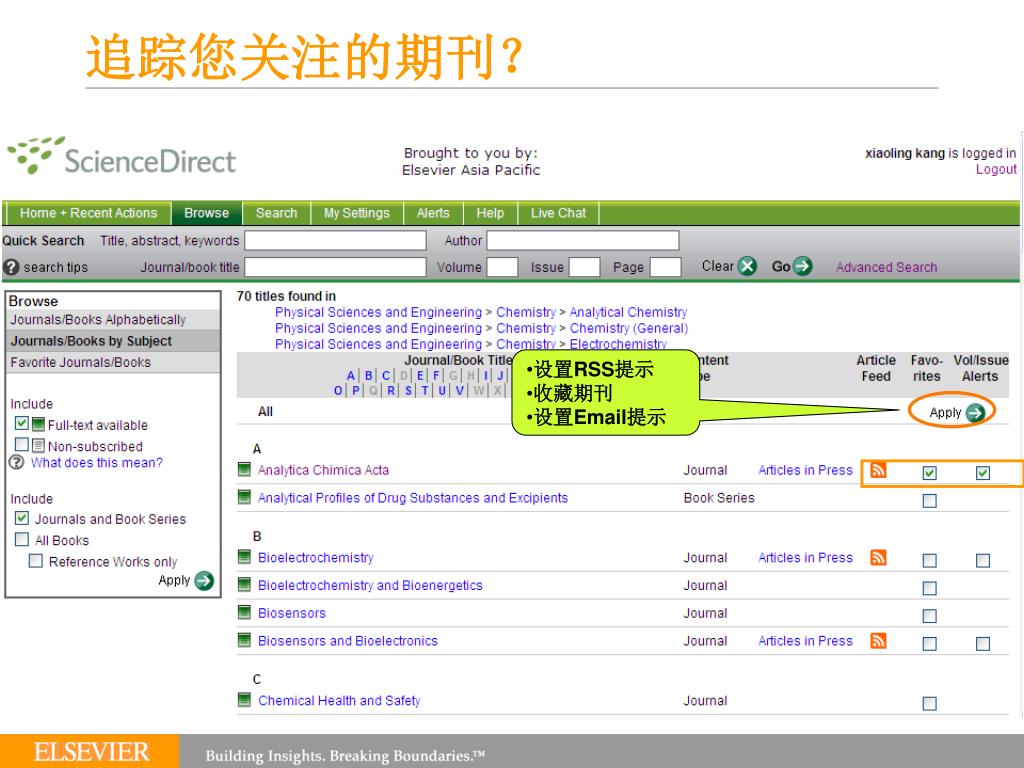Viewport: 1024px width, 768px height.
Task: Click the Title, abstract, keywords field
Action: [335, 240]
